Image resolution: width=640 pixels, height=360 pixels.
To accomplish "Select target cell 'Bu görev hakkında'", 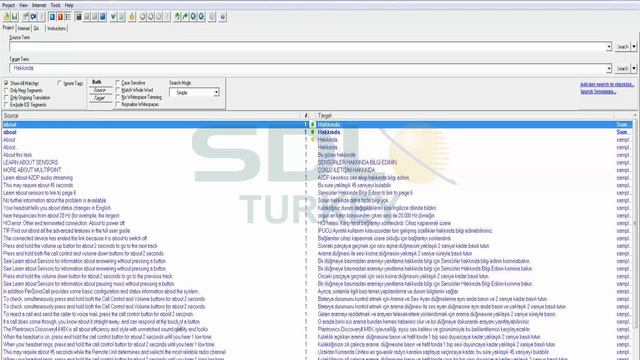I will pos(337,155).
